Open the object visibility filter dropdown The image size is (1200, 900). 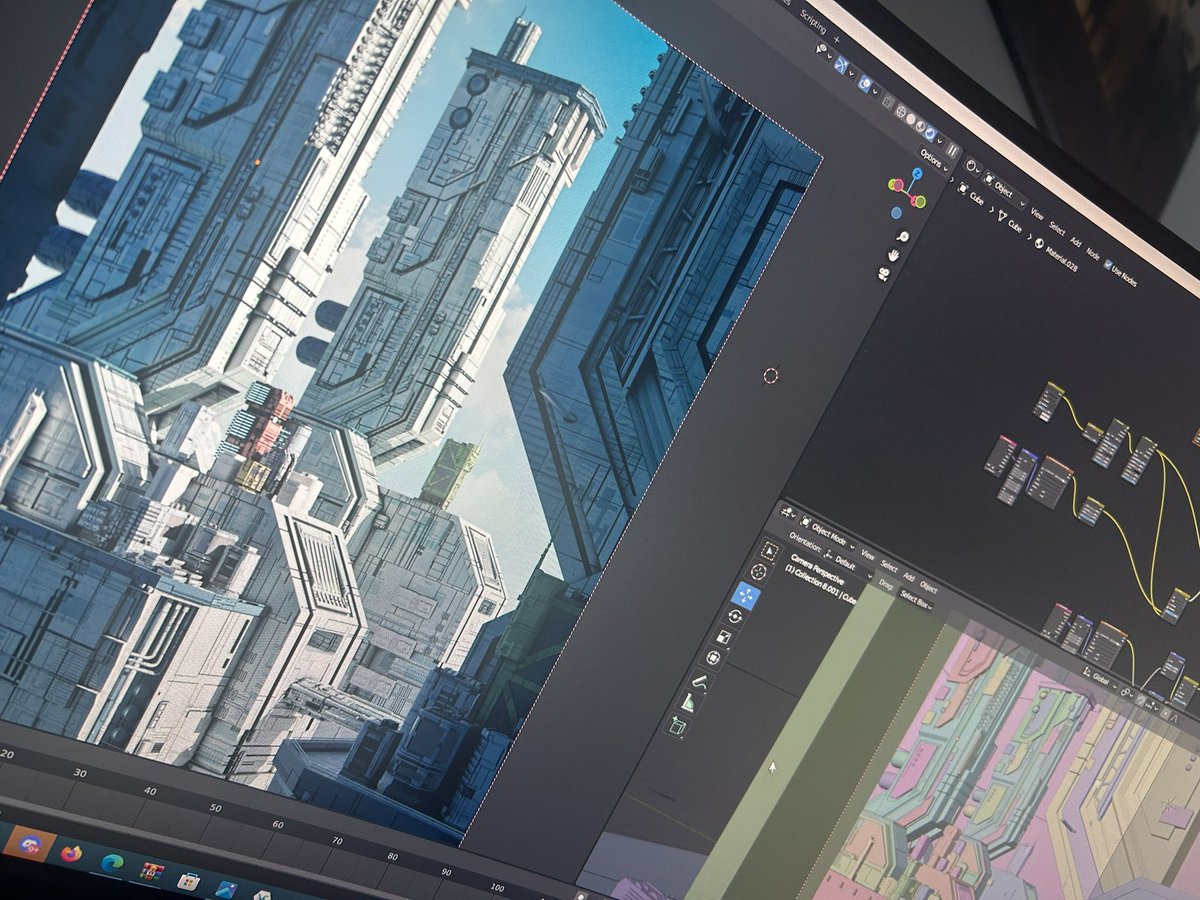[825, 51]
